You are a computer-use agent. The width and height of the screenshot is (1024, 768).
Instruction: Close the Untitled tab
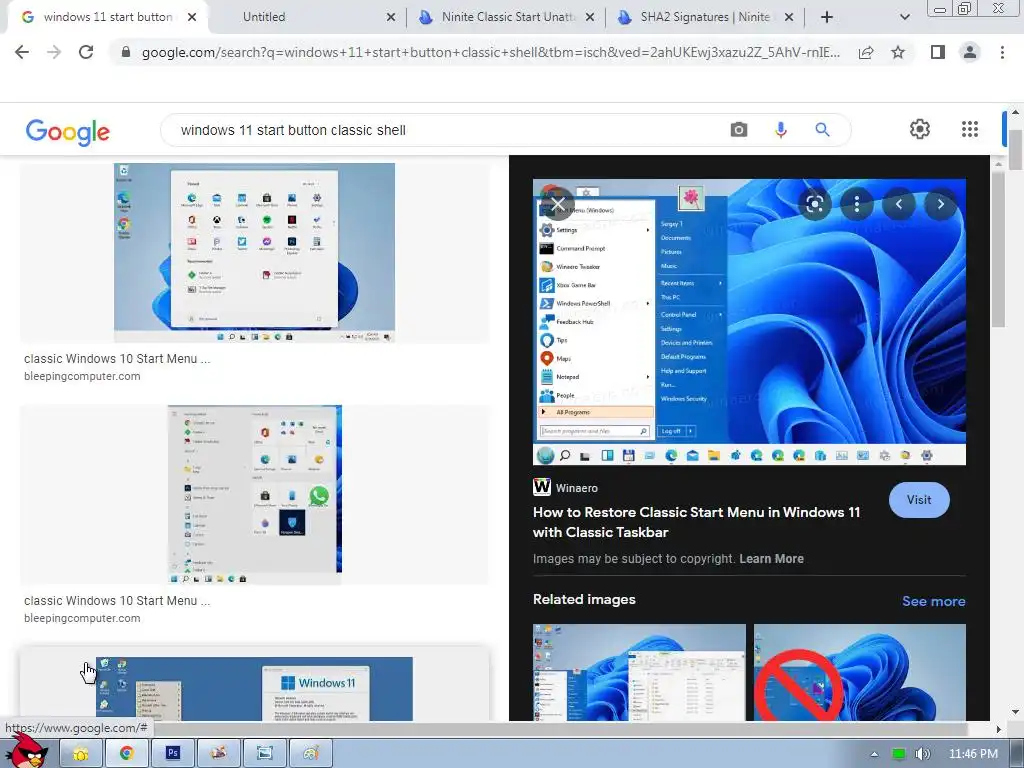click(x=391, y=17)
